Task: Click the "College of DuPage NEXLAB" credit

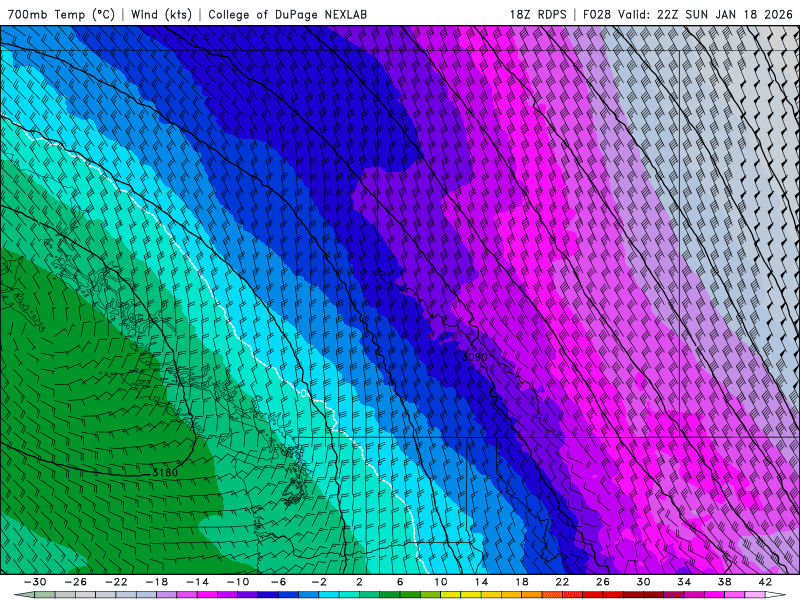Action: coord(287,14)
